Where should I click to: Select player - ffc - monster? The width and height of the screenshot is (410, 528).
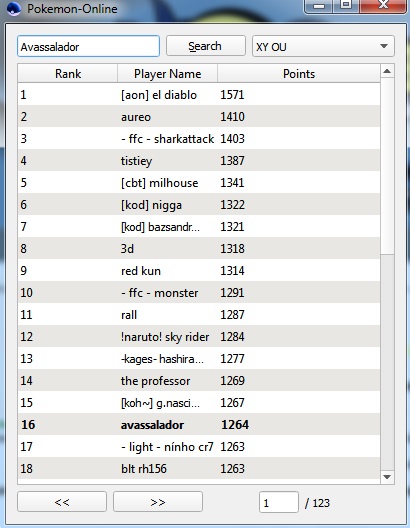tap(159, 293)
